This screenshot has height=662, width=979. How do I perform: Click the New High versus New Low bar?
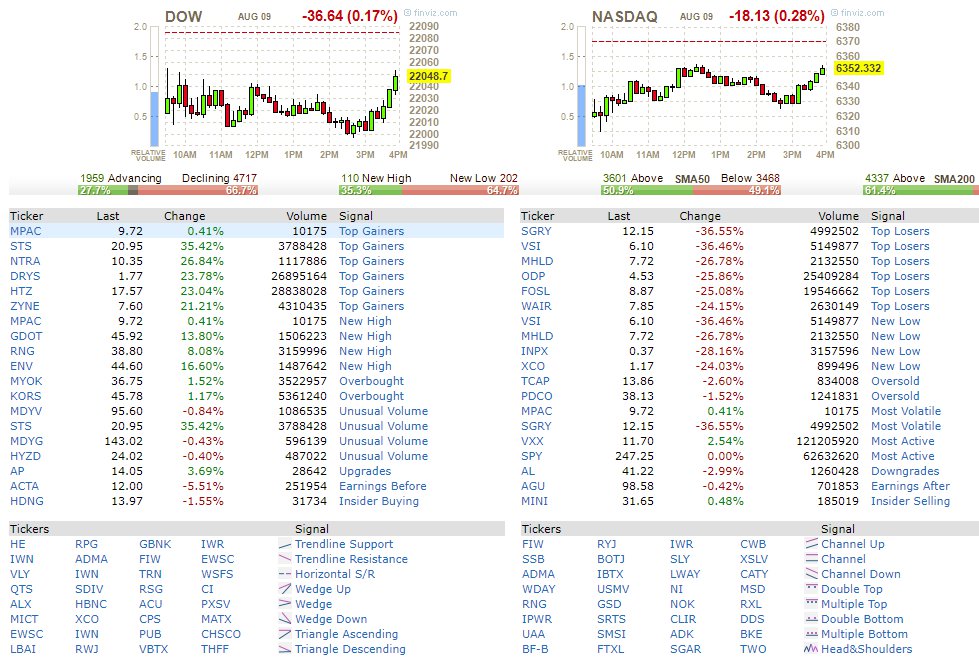(x=429, y=190)
